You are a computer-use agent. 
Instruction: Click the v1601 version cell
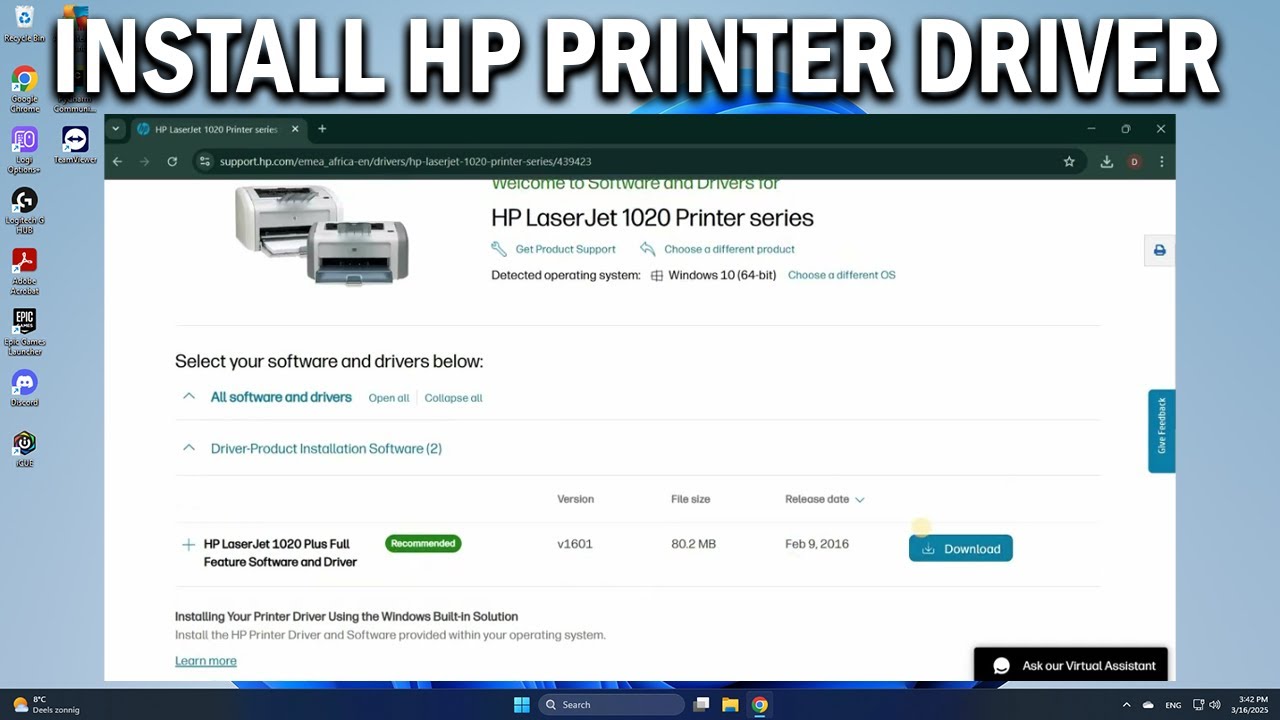pyautogui.click(x=575, y=544)
